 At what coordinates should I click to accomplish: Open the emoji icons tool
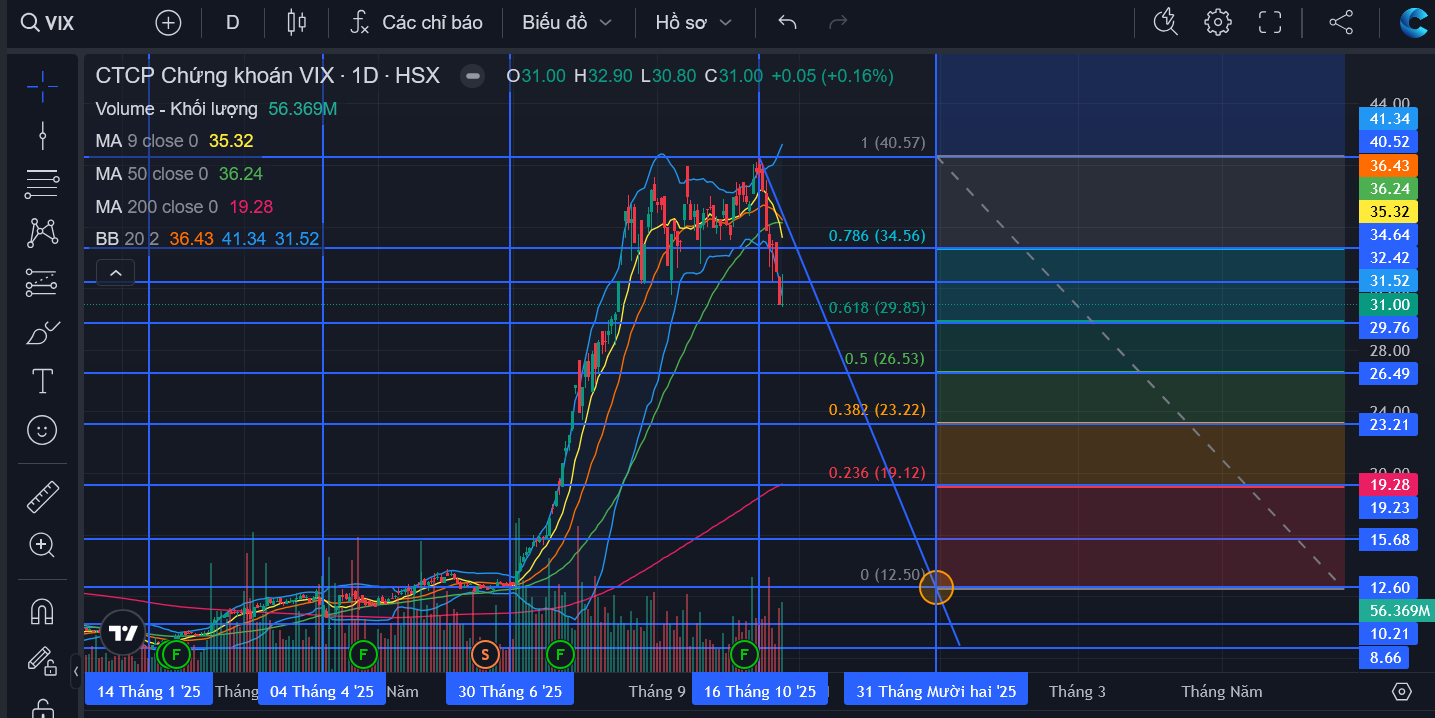pyautogui.click(x=42, y=430)
